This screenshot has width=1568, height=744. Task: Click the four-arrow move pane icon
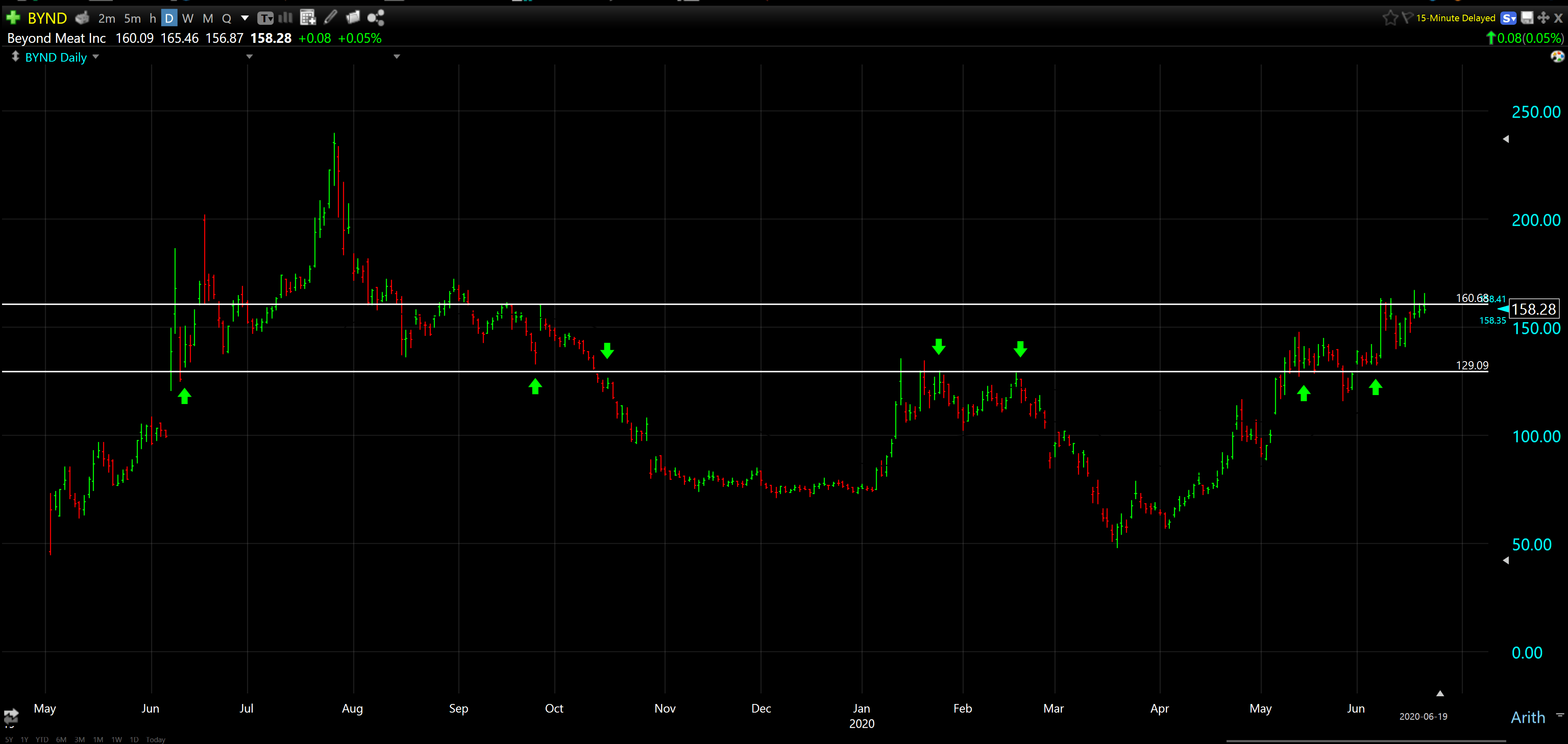1543,18
